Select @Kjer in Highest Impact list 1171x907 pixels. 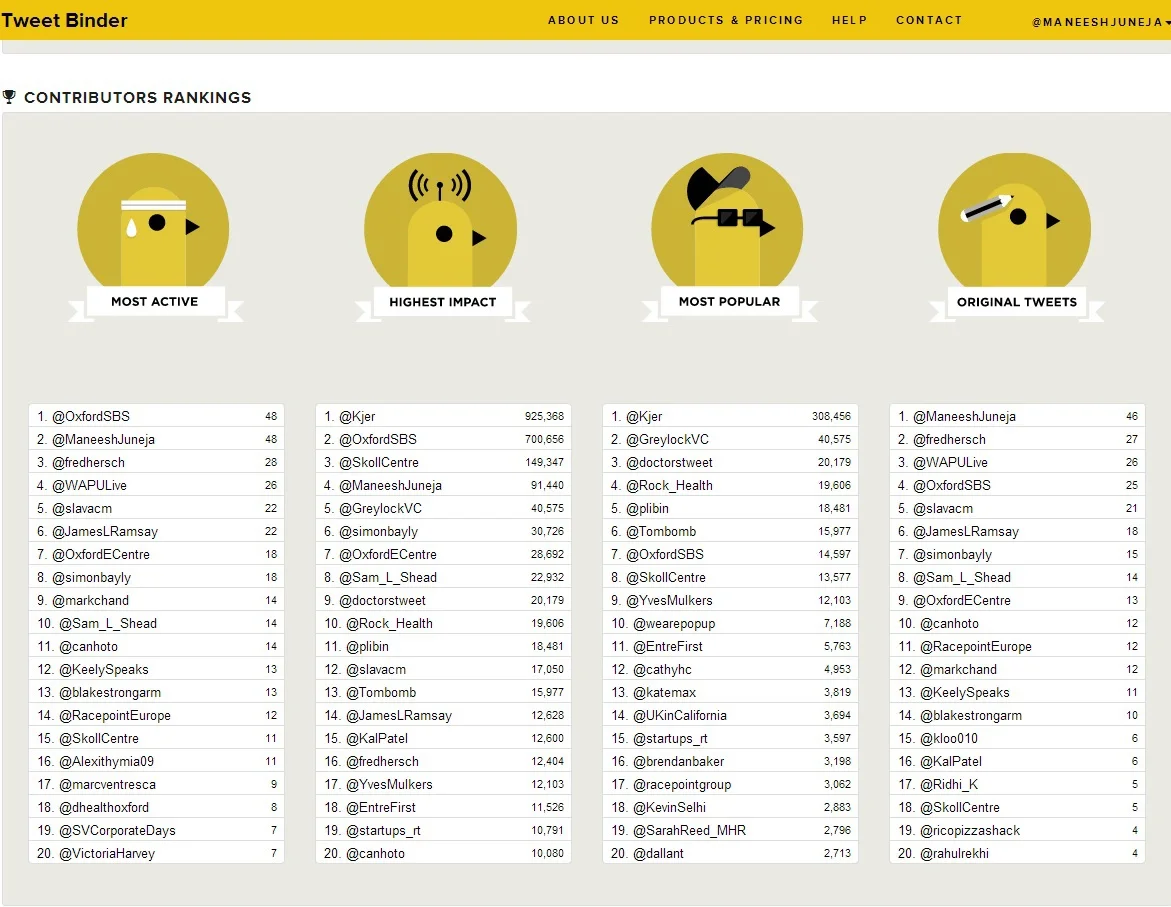point(357,416)
